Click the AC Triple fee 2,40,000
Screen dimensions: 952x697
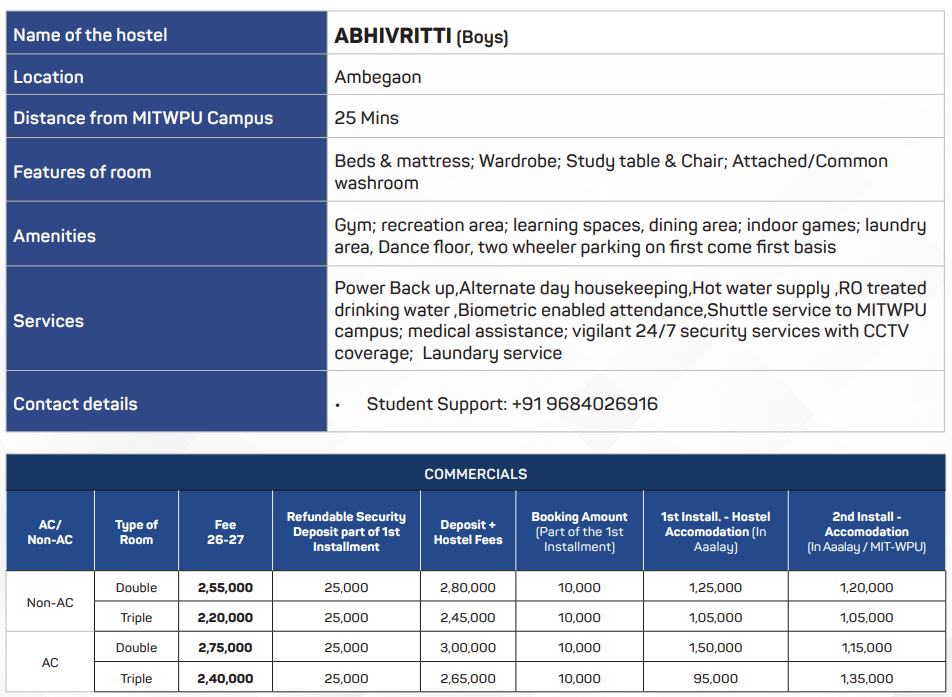click(x=225, y=678)
